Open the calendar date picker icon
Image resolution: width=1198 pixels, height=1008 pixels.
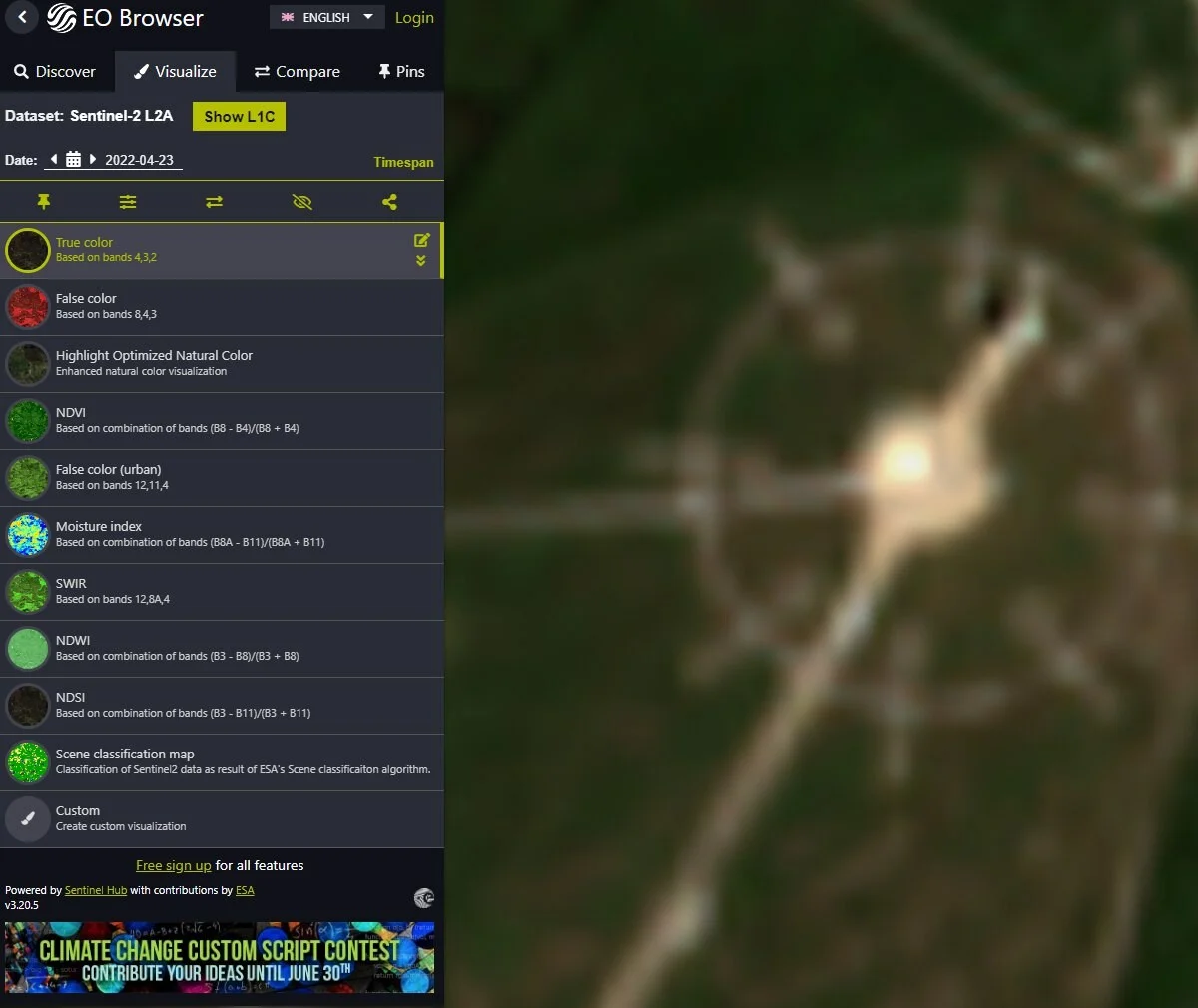73,160
